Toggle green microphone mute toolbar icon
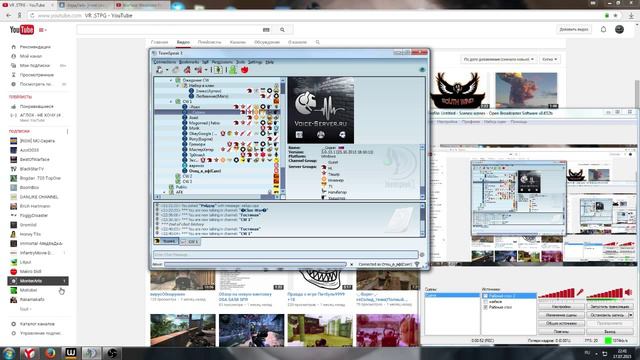The height and width of the screenshot is (360, 640). click(x=218, y=70)
